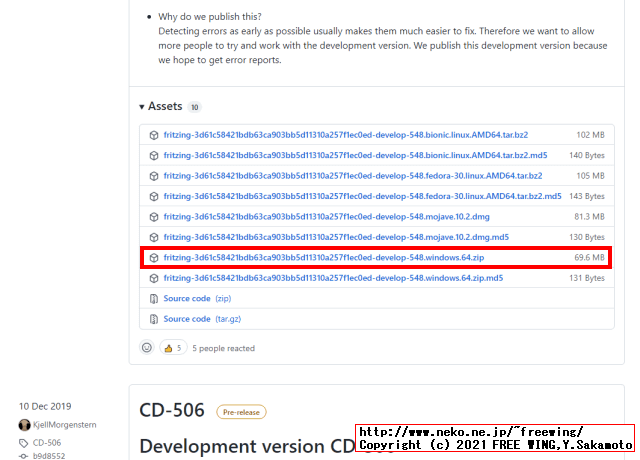Click the tag icon beside CD-506
The width and height of the screenshot is (640, 460).
pos(24,443)
